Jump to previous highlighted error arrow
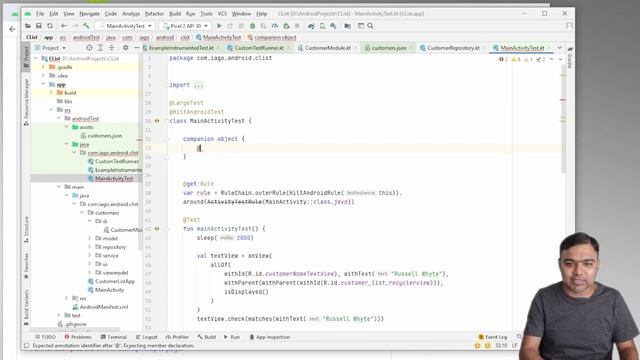 click(x=551, y=59)
